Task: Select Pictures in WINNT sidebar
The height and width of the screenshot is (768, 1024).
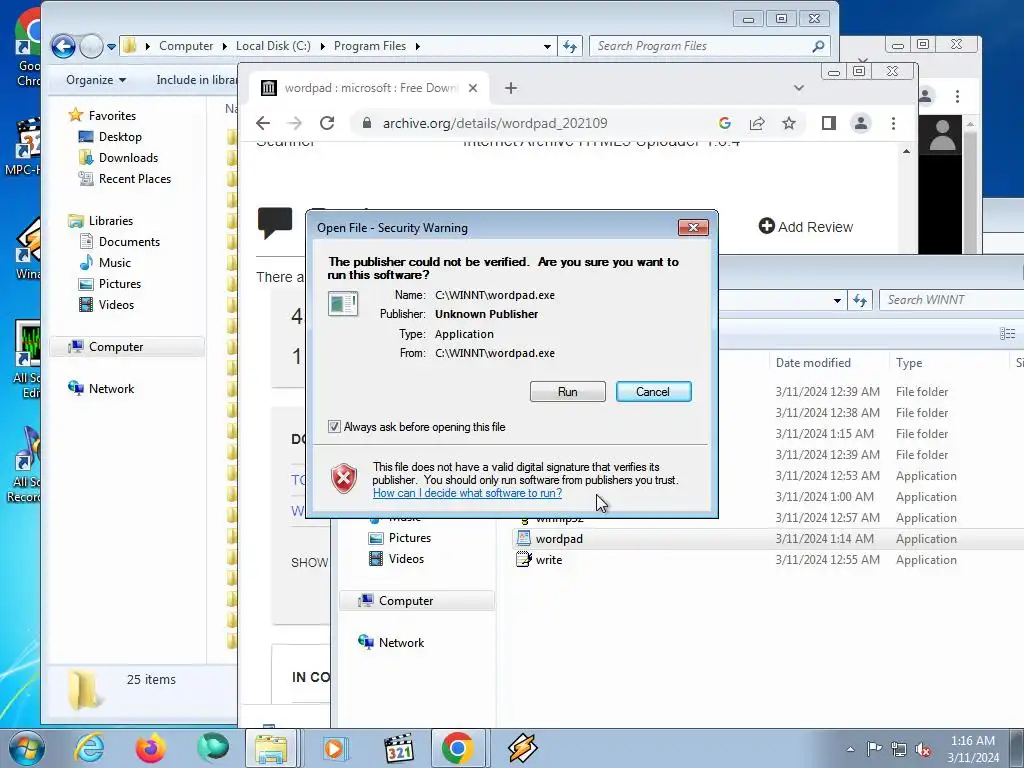Action: click(409, 538)
